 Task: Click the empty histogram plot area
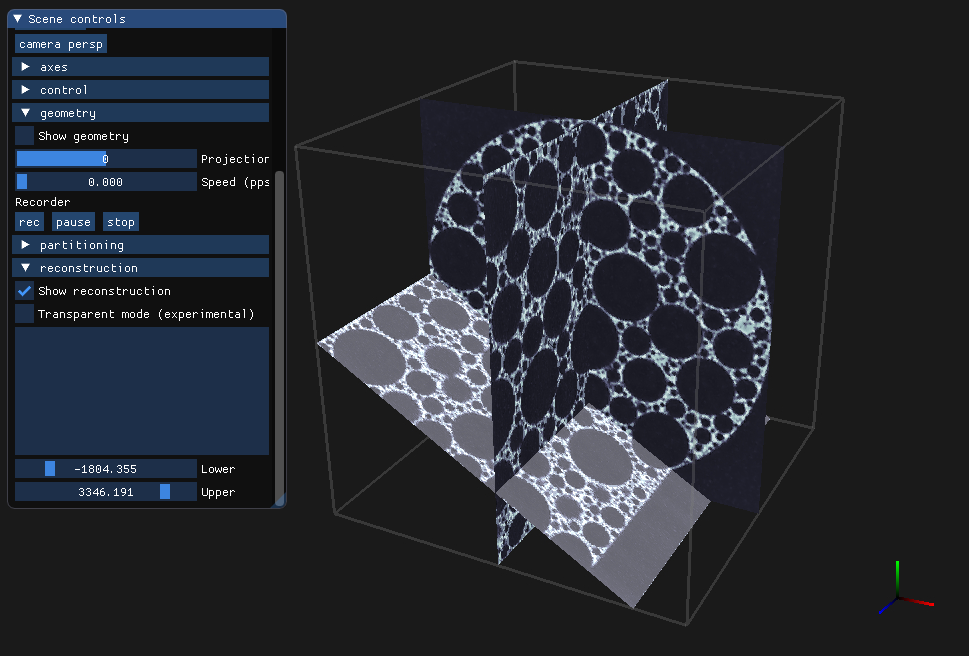point(141,390)
